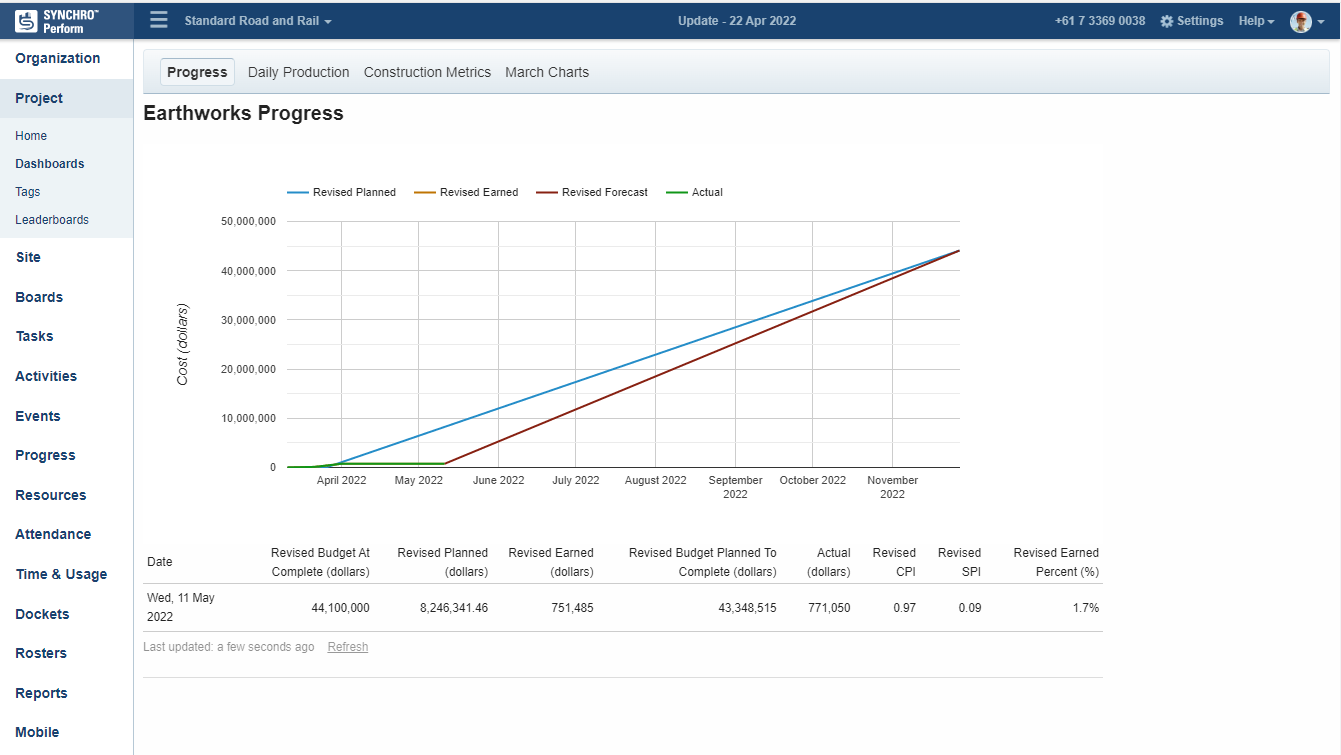Toggle the hamburger menu icon

tap(159, 20)
